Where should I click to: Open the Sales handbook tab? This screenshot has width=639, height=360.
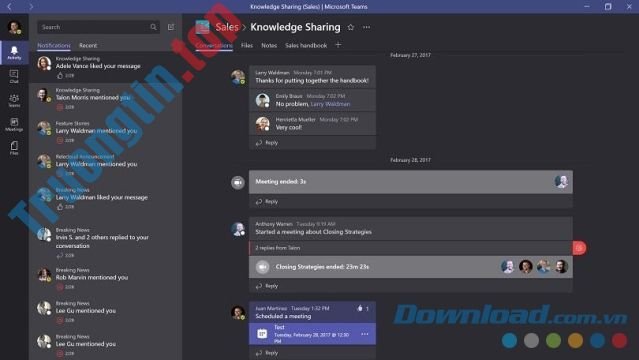tap(306, 45)
